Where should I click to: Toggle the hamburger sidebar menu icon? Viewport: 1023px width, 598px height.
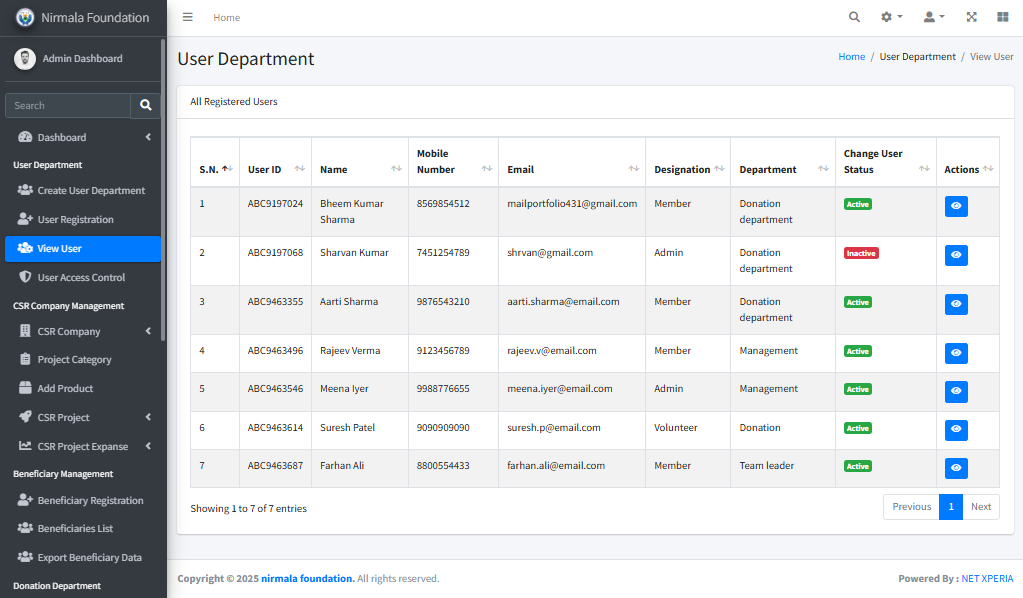(x=188, y=17)
